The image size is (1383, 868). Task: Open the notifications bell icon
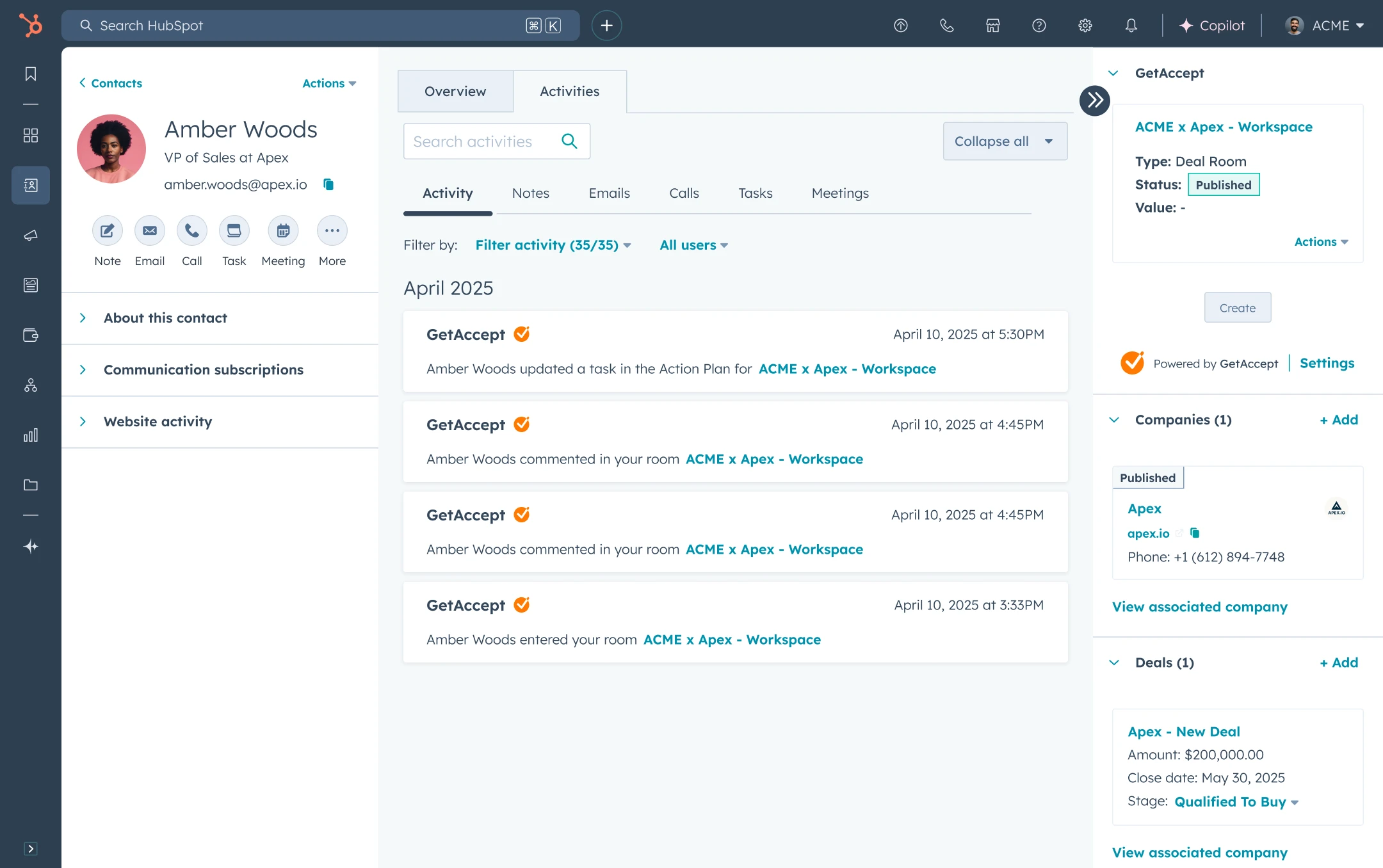pyautogui.click(x=1131, y=26)
